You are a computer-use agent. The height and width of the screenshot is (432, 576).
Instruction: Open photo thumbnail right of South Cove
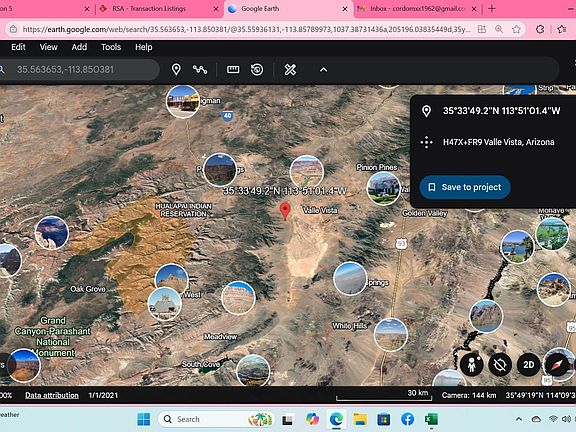[x=253, y=370]
